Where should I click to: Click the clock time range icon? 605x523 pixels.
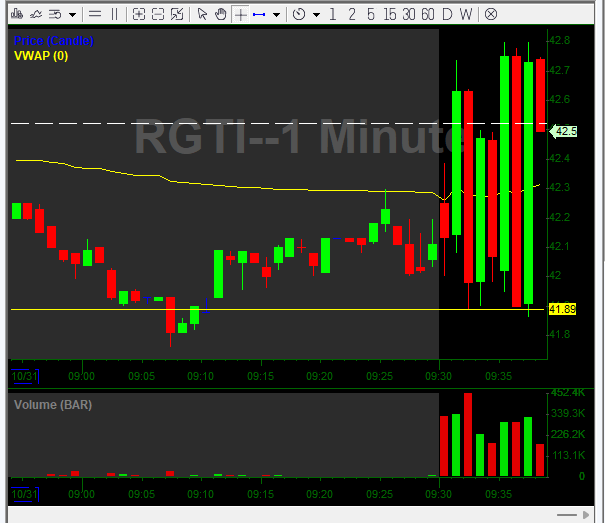(x=299, y=15)
